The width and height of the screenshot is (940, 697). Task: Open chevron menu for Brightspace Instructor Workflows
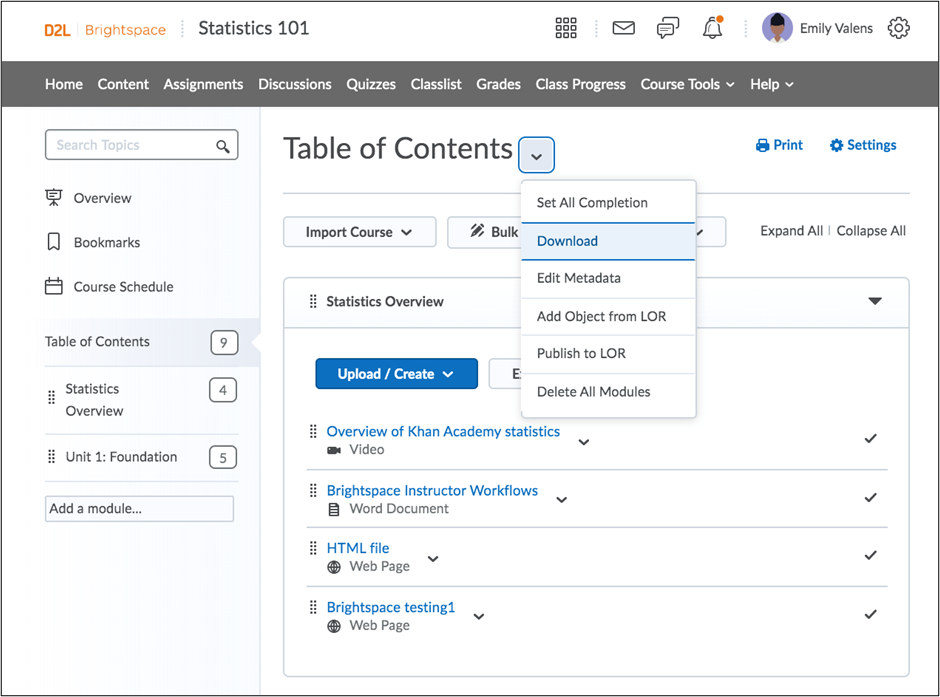pos(562,500)
